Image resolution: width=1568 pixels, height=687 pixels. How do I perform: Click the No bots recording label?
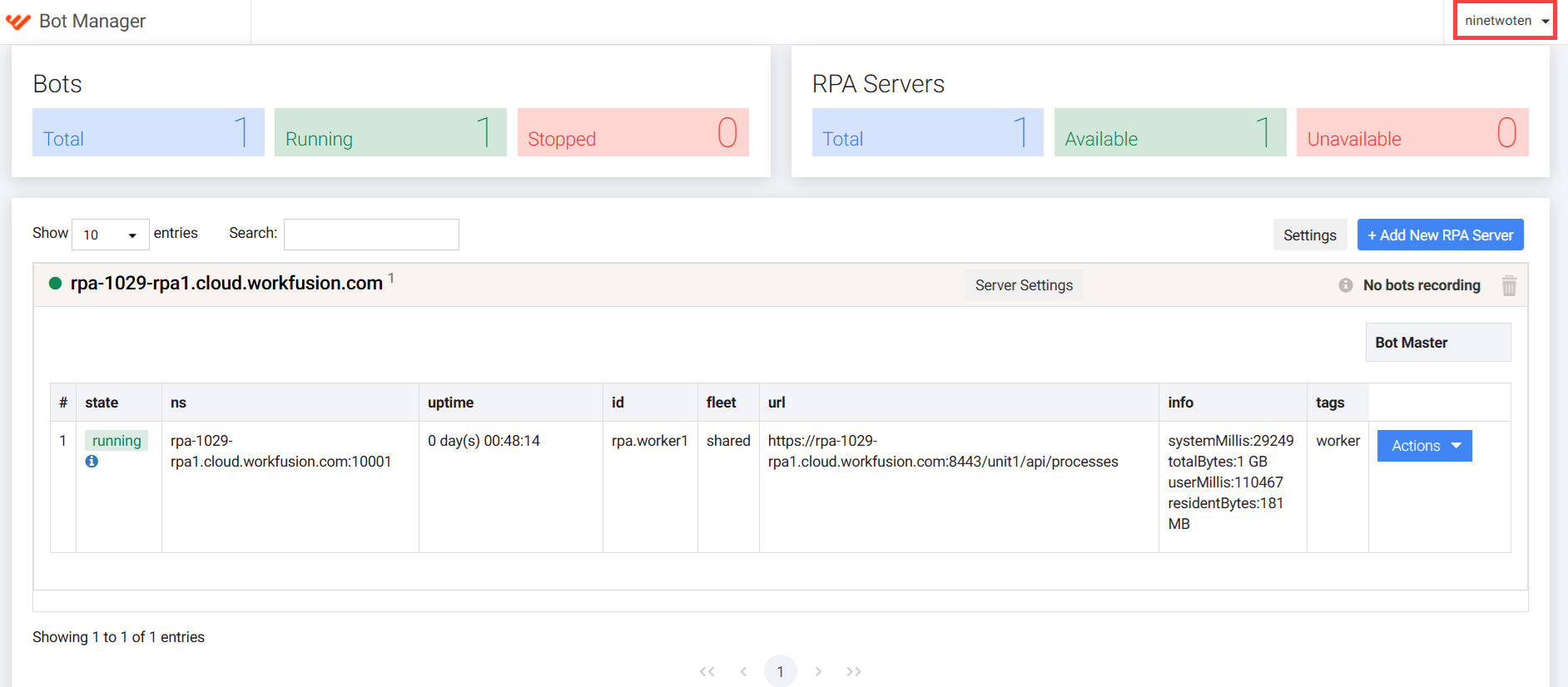click(1422, 285)
